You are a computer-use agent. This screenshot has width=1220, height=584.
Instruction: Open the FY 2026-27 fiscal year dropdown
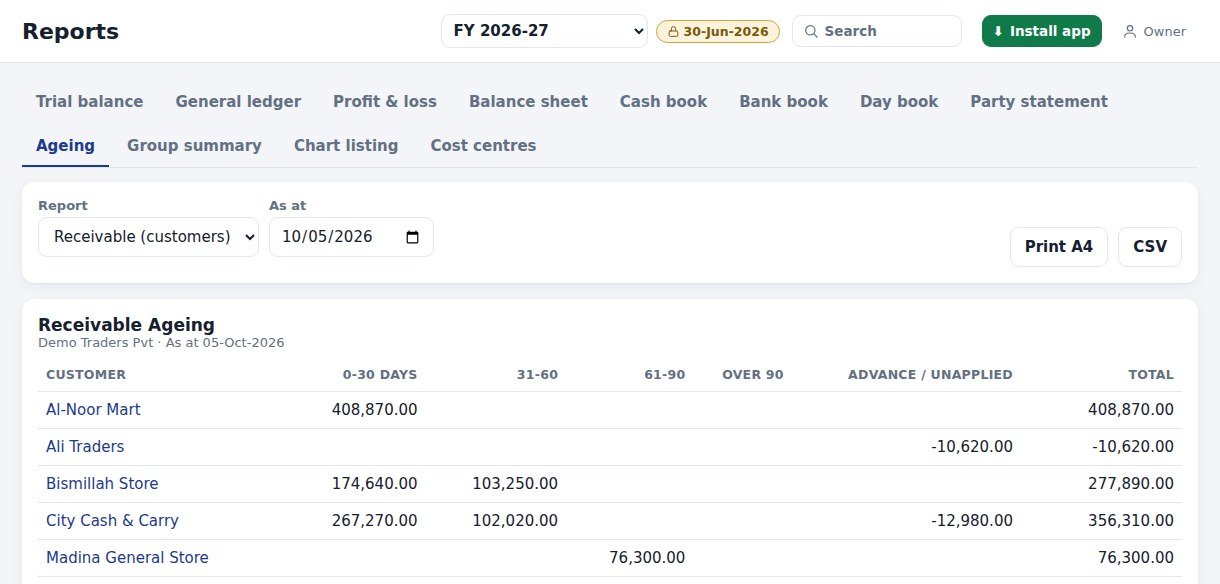[x=544, y=31]
